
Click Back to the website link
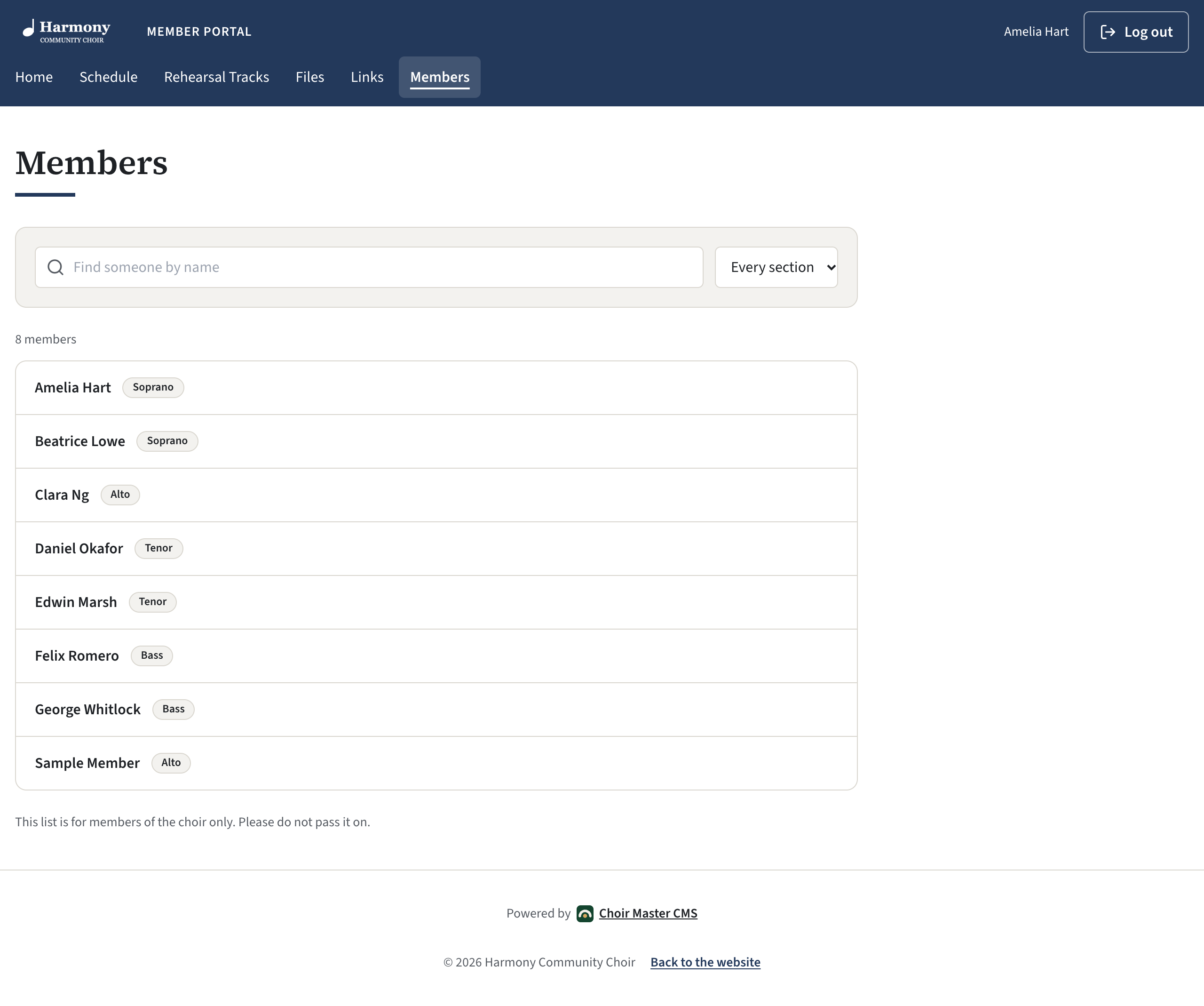(705, 962)
